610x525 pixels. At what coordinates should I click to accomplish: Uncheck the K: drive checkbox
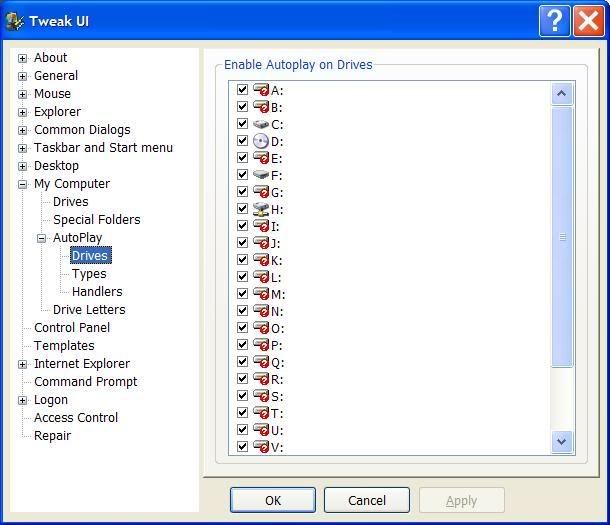tap(242, 259)
